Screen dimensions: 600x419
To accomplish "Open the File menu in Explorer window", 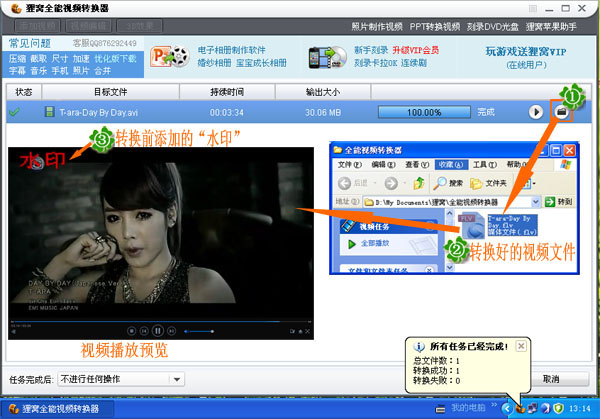I will (x=349, y=165).
